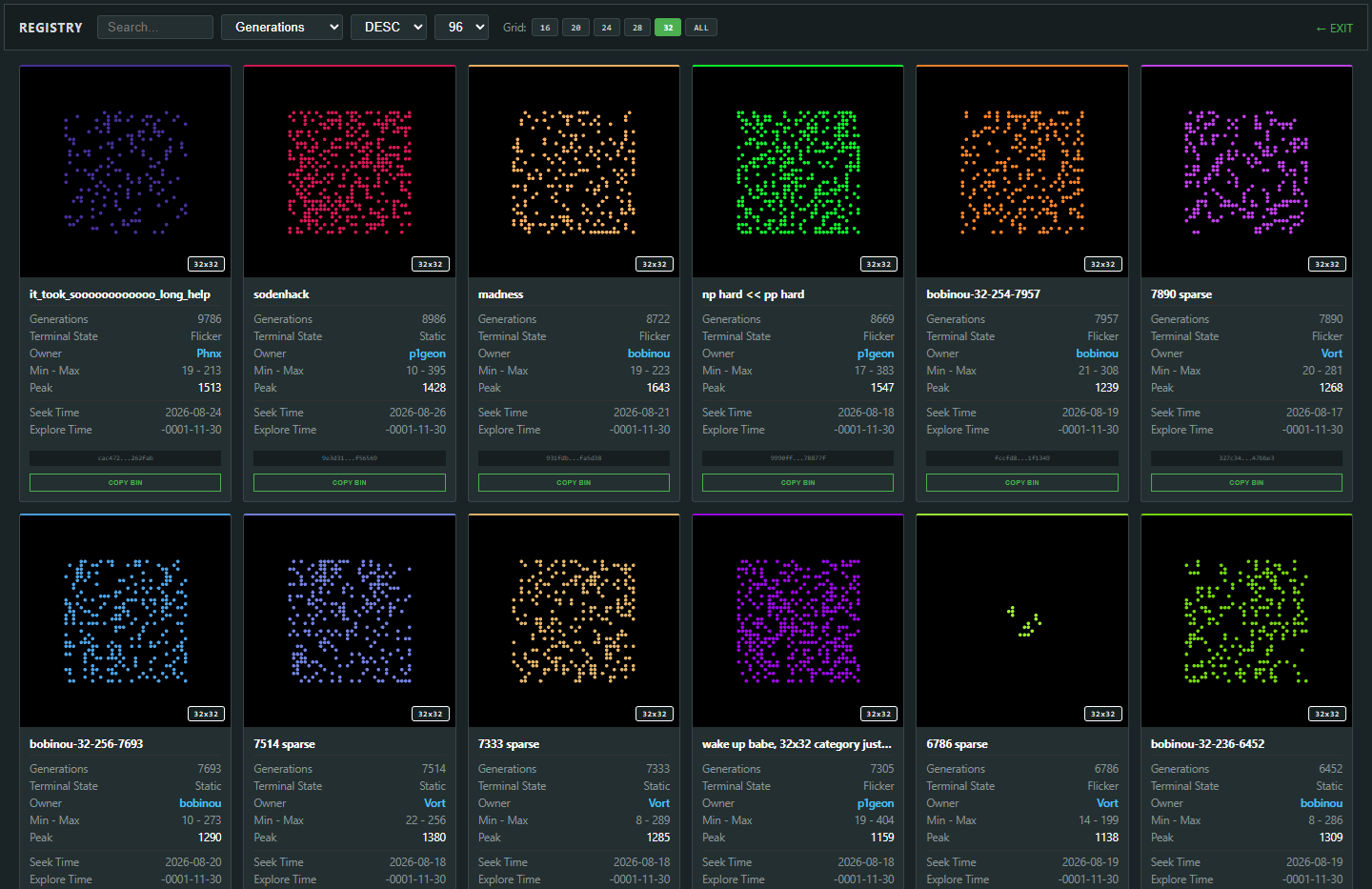Open the 7333 sparse pattern thumbnail
The height and width of the screenshot is (889, 1372).
(x=574, y=621)
